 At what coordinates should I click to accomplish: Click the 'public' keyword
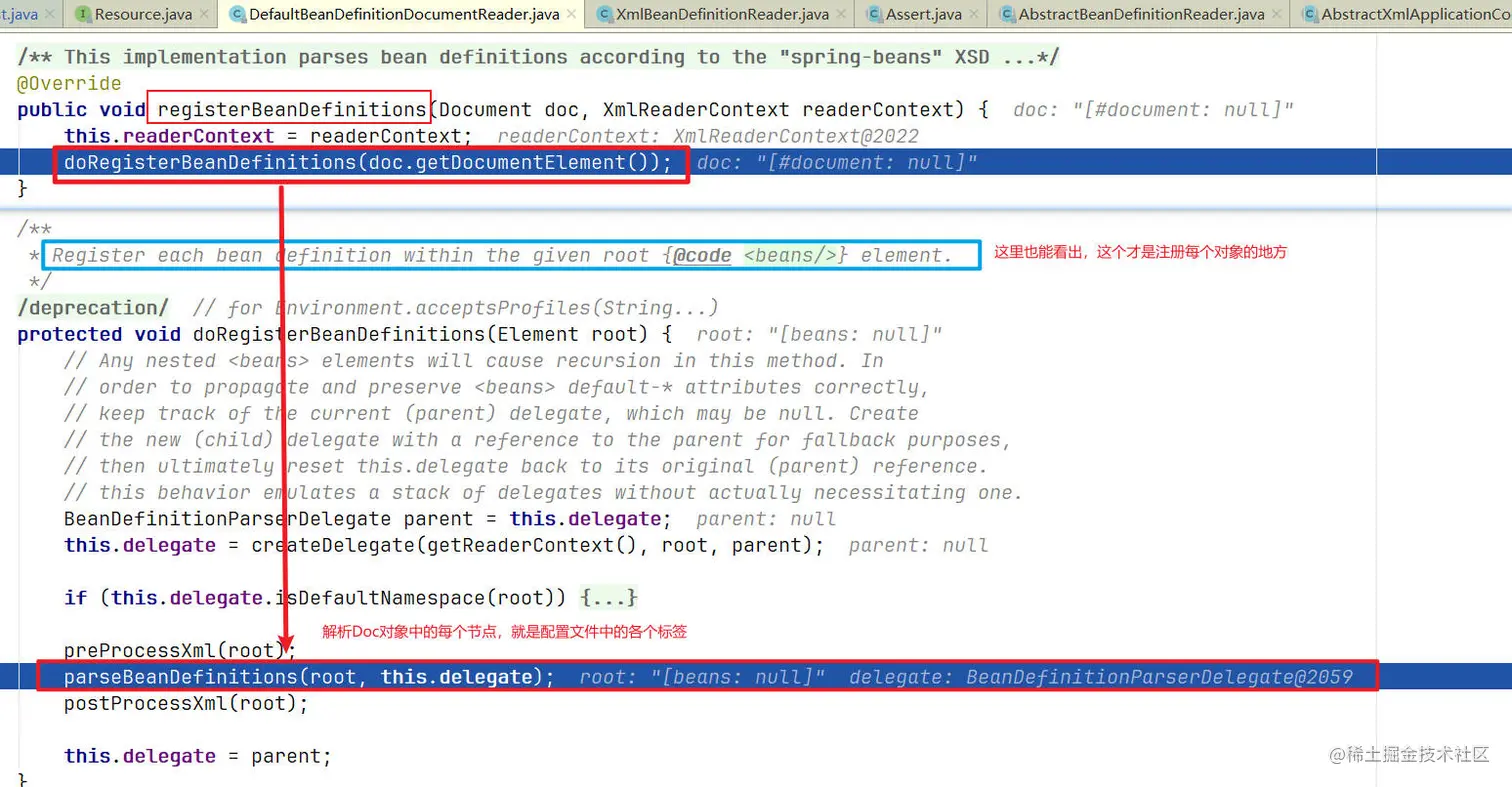click(52, 110)
